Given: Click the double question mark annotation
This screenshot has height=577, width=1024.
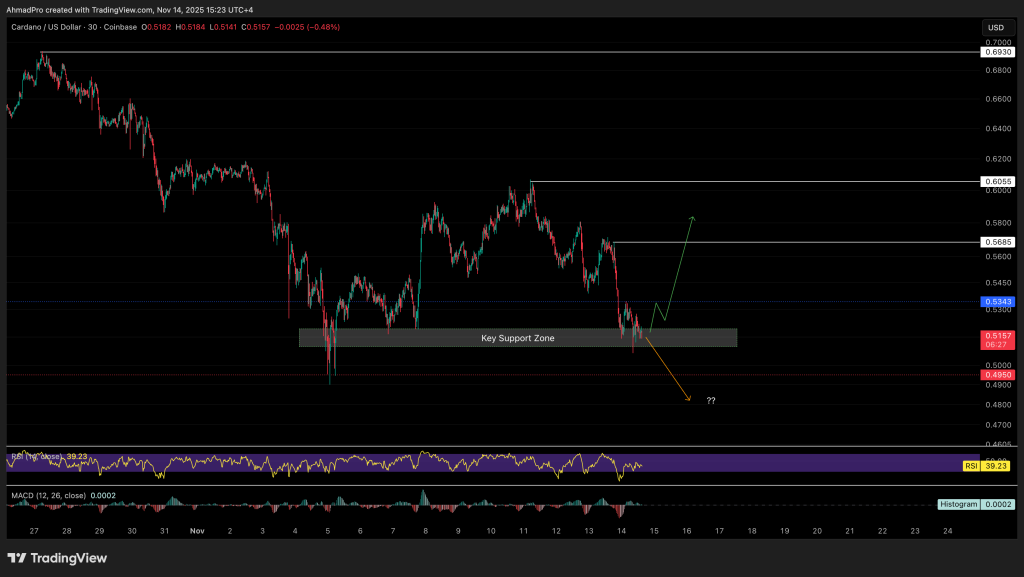Looking at the screenshot, I should pyautogui.click(x=710, y=400).
